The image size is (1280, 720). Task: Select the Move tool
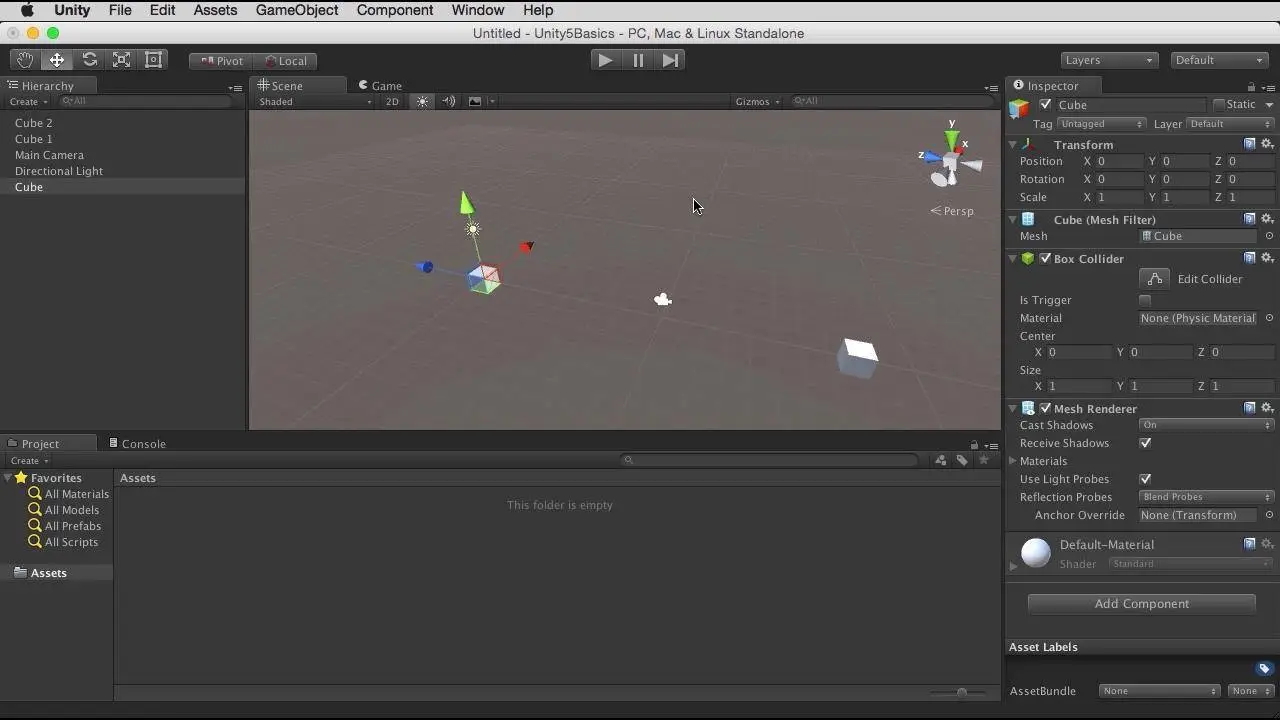[57, 60]
